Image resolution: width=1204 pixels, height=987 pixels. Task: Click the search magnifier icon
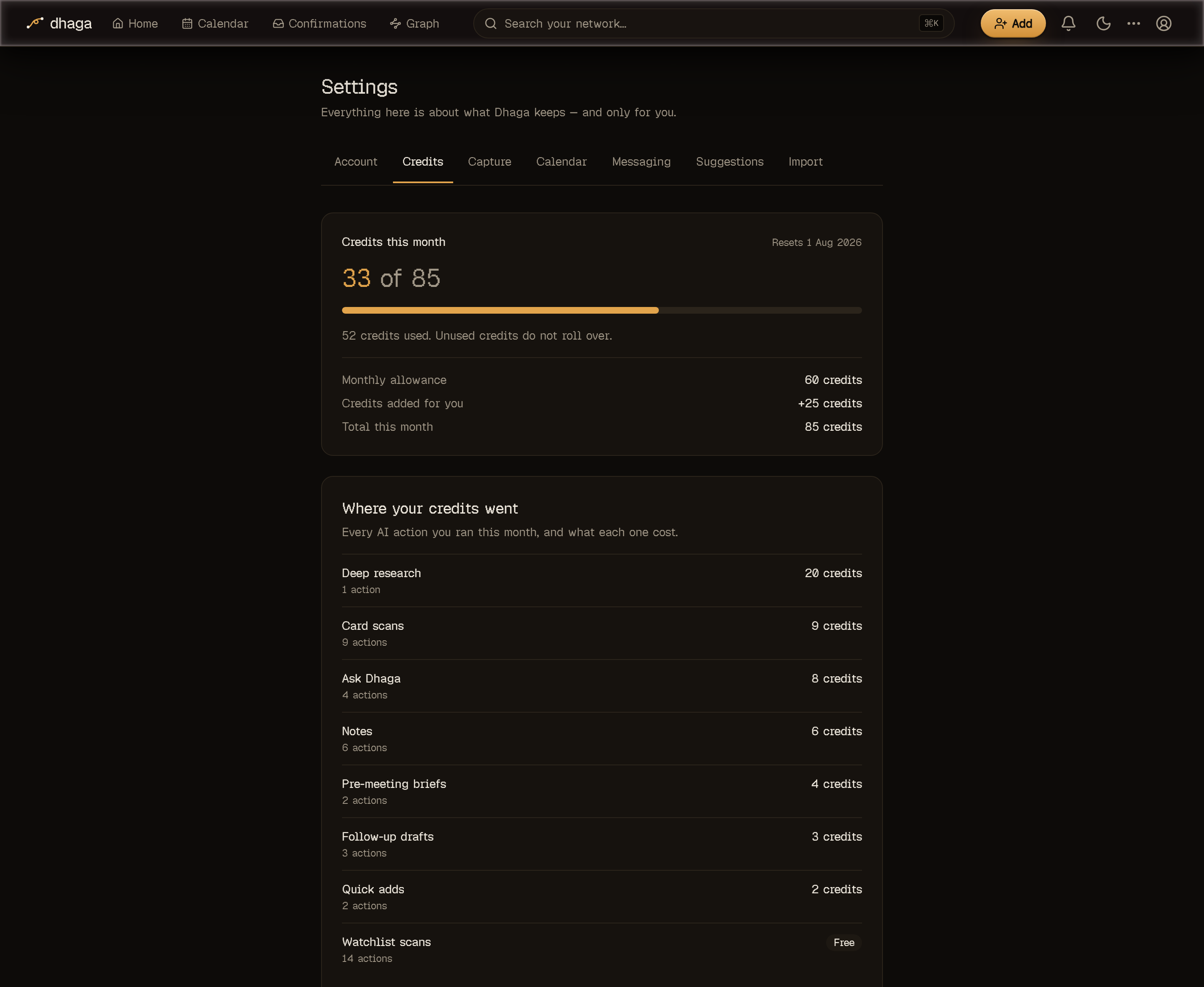(x=490, y=23)
